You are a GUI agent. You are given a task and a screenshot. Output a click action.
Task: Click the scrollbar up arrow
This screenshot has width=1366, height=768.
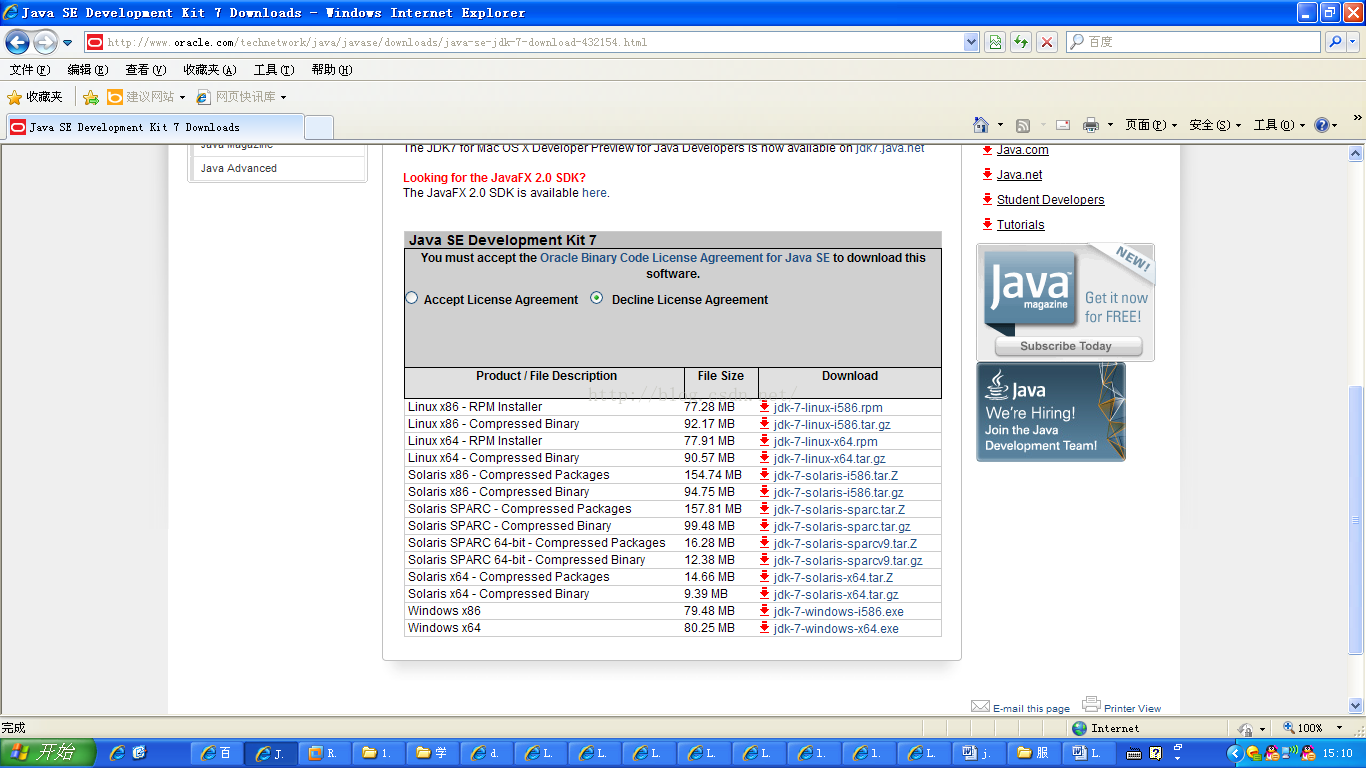pyautogui.click(x=1356, y=154)
